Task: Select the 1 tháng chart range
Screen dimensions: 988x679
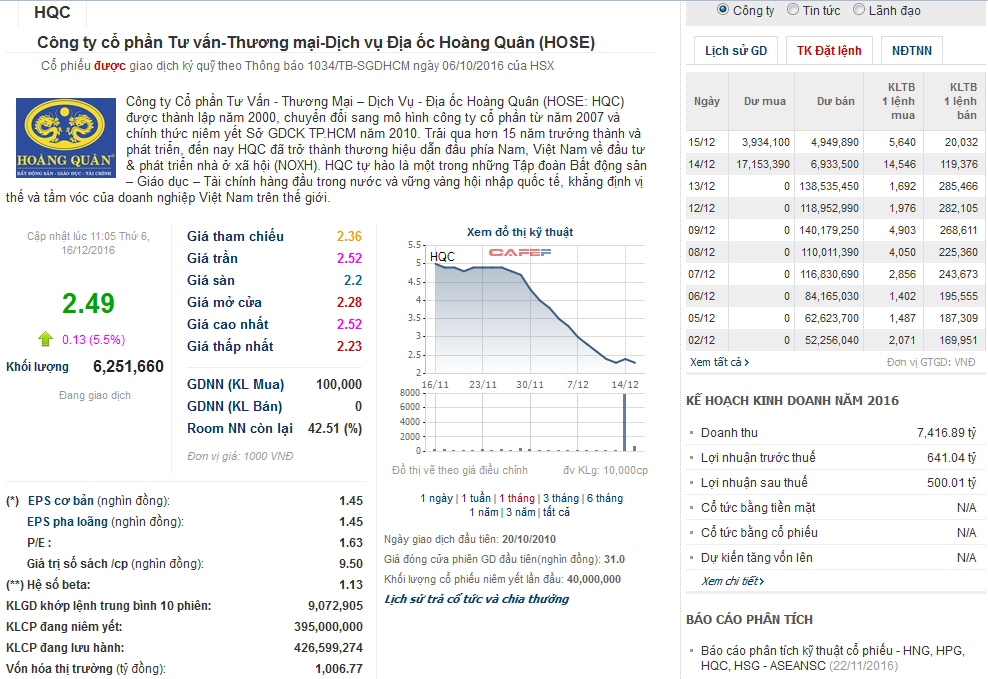Action: 517,498
